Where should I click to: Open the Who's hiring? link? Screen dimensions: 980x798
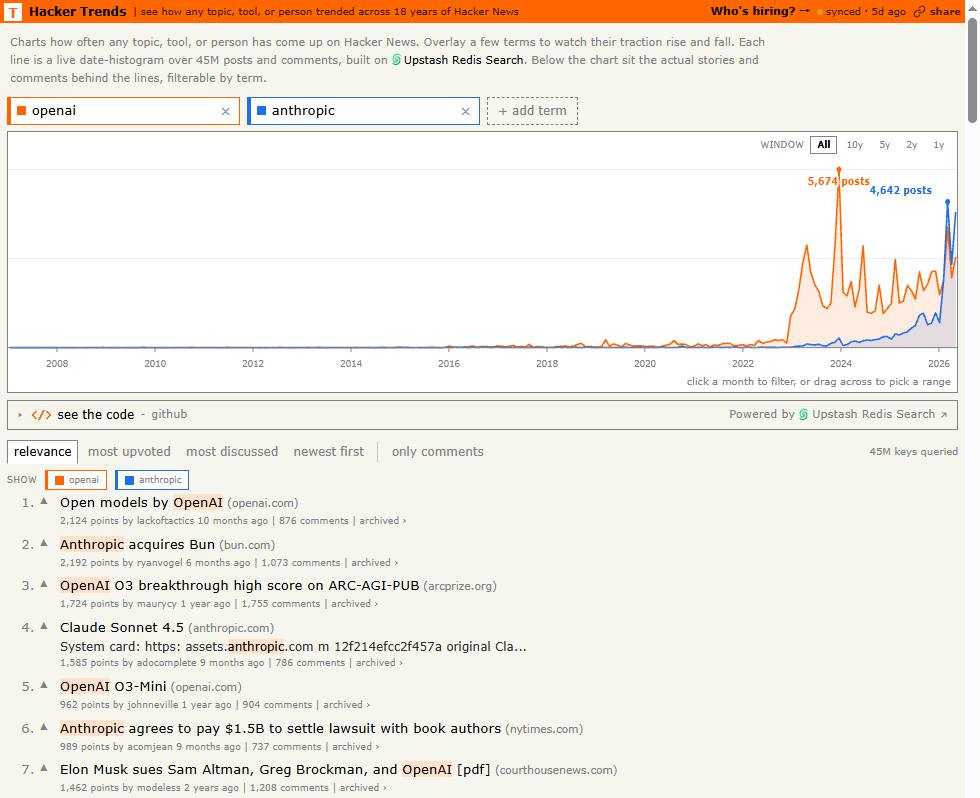click(760, 11)
